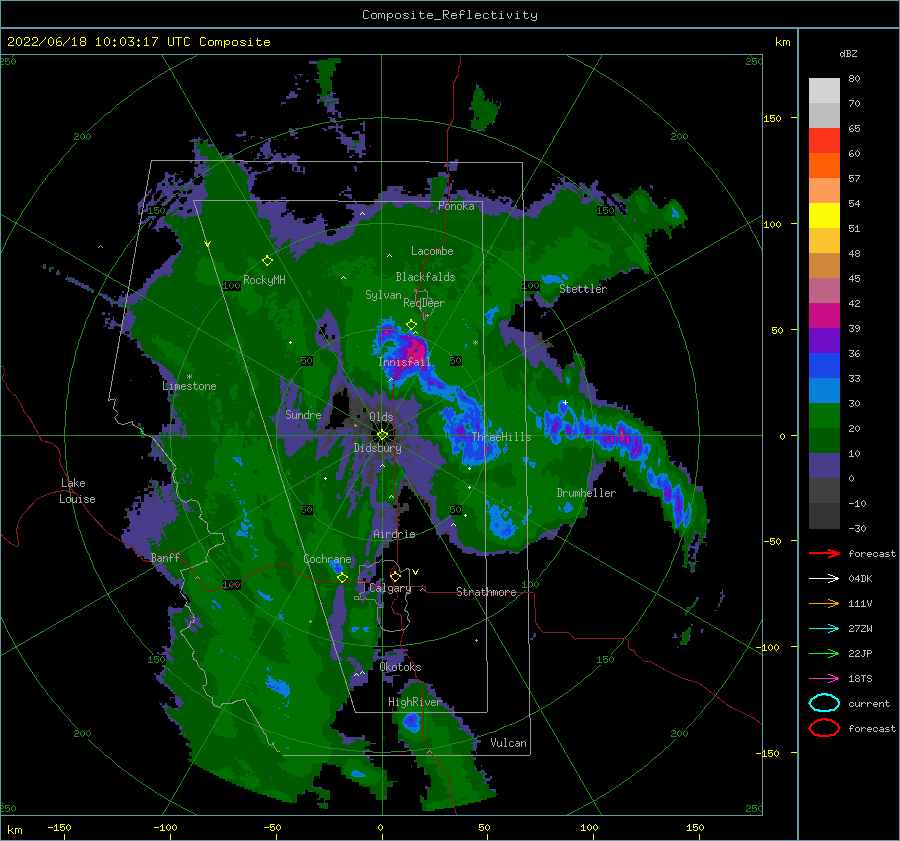Click the Vulcan city label
900x841 pixels.
(508, 743)
